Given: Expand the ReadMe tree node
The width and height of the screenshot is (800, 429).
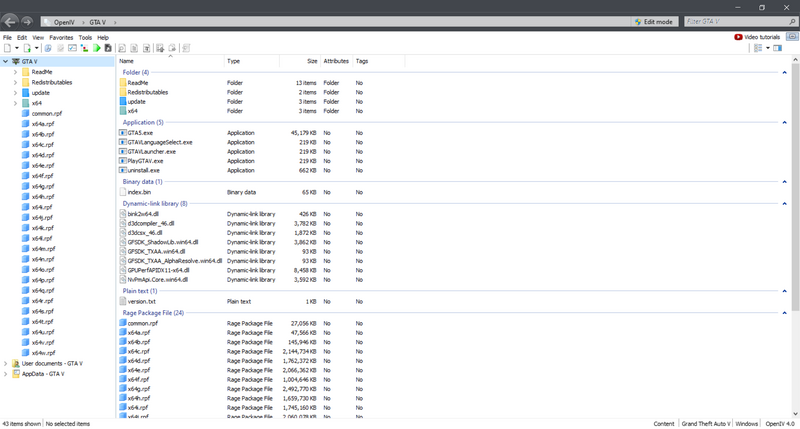Looking at the screenshot, I should click(x=15, y=72).
